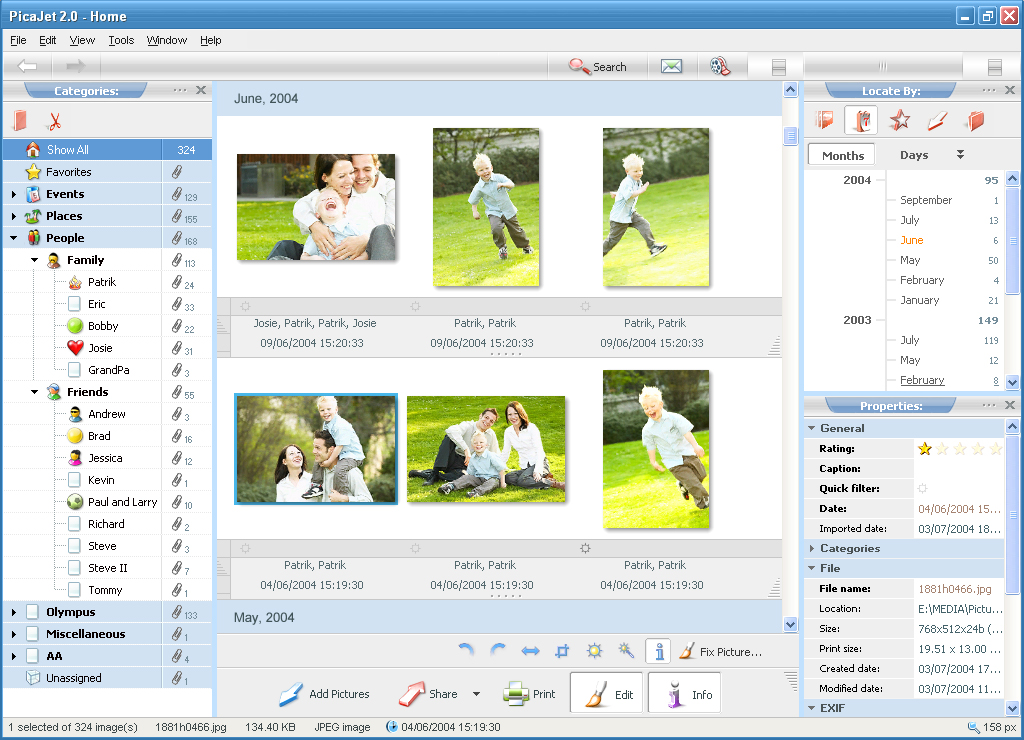
Task: Check the AA category checkbox
Action: pyautogui.click(x=33, y=656)
